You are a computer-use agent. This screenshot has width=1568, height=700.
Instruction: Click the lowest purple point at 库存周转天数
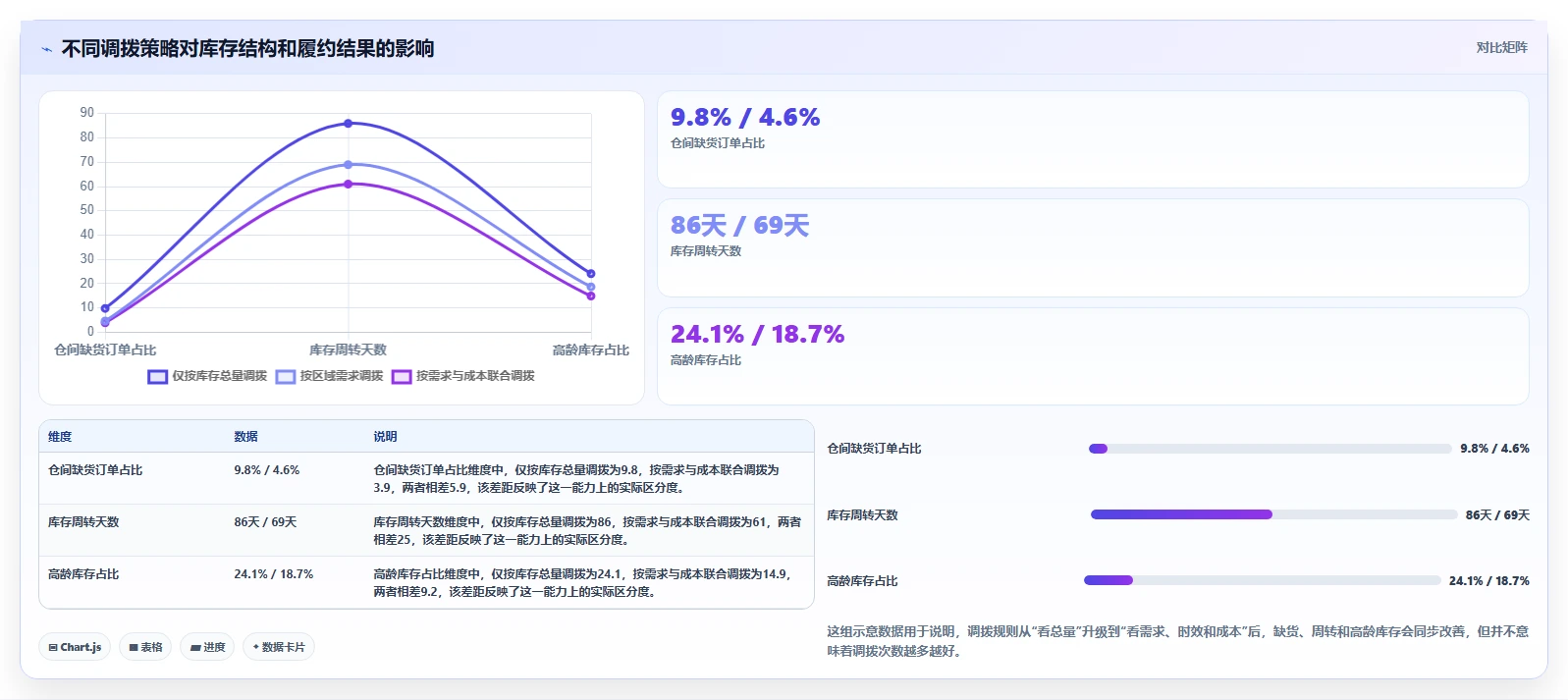[348, 184]
